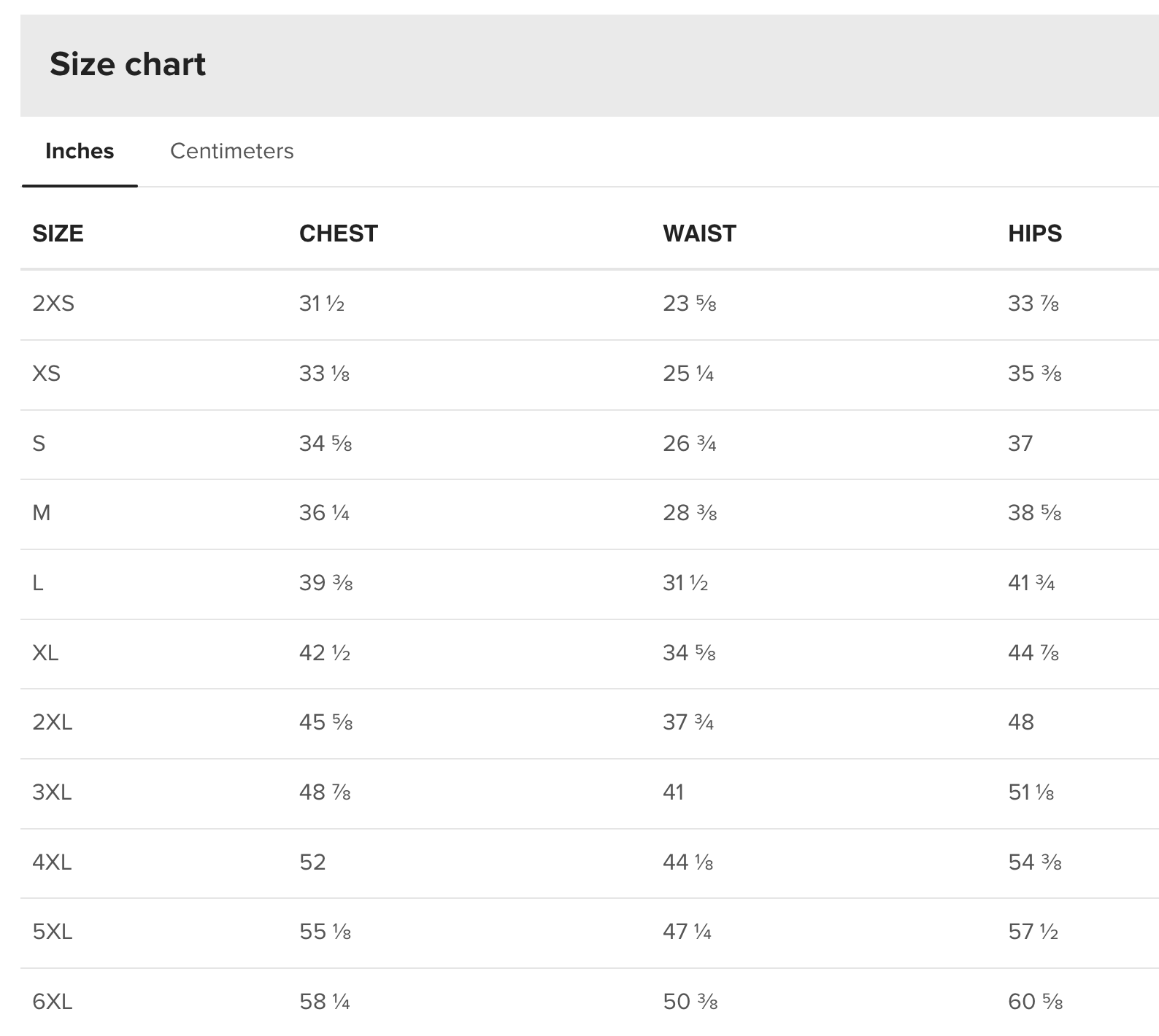This screenshot has width=1159, height=1036.
Task: Click the 5XL hips value 57 ½
Action: (x=1033, y=932)
